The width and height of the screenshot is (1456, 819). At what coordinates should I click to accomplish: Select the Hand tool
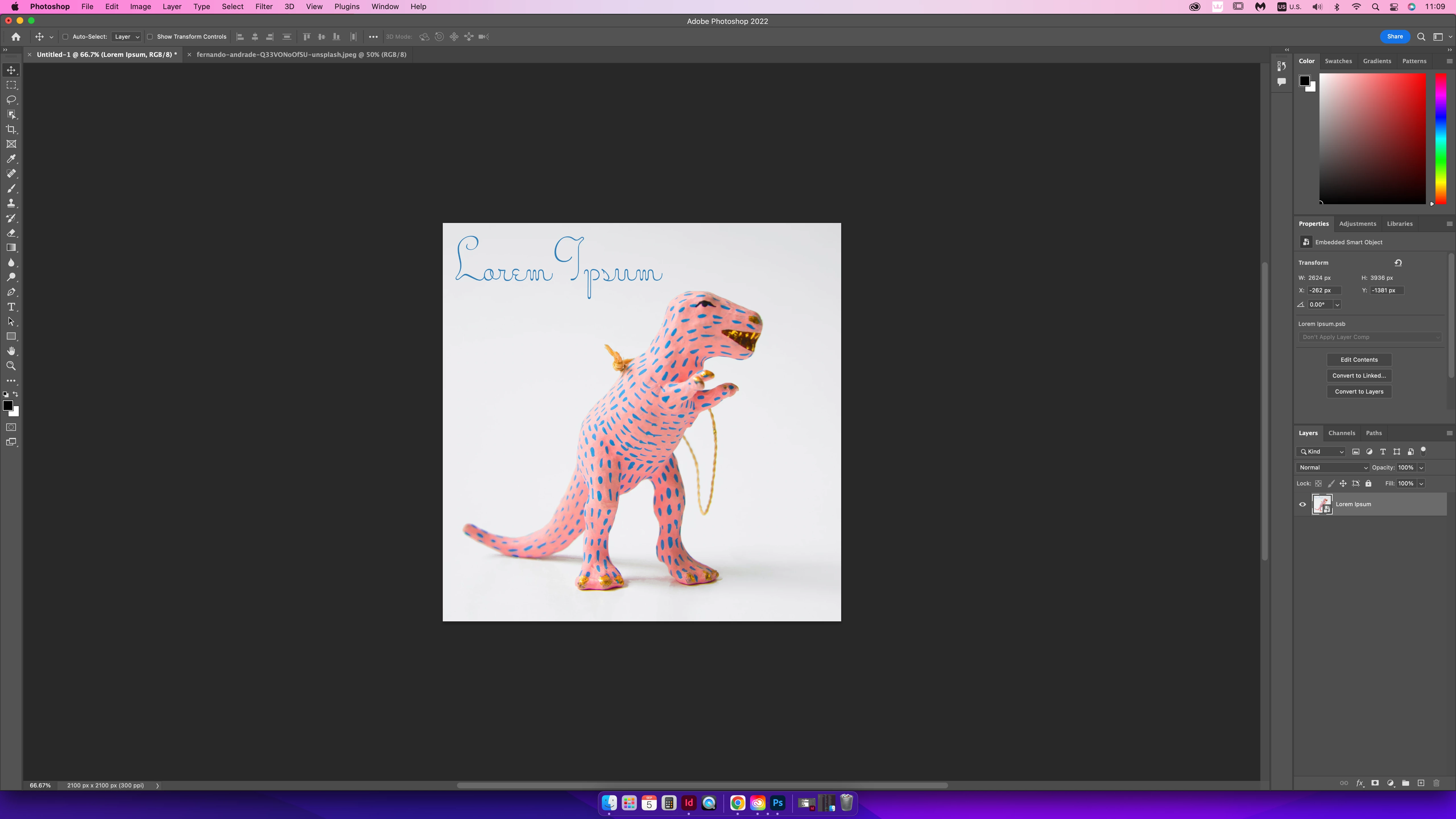[x=11, y=351]
